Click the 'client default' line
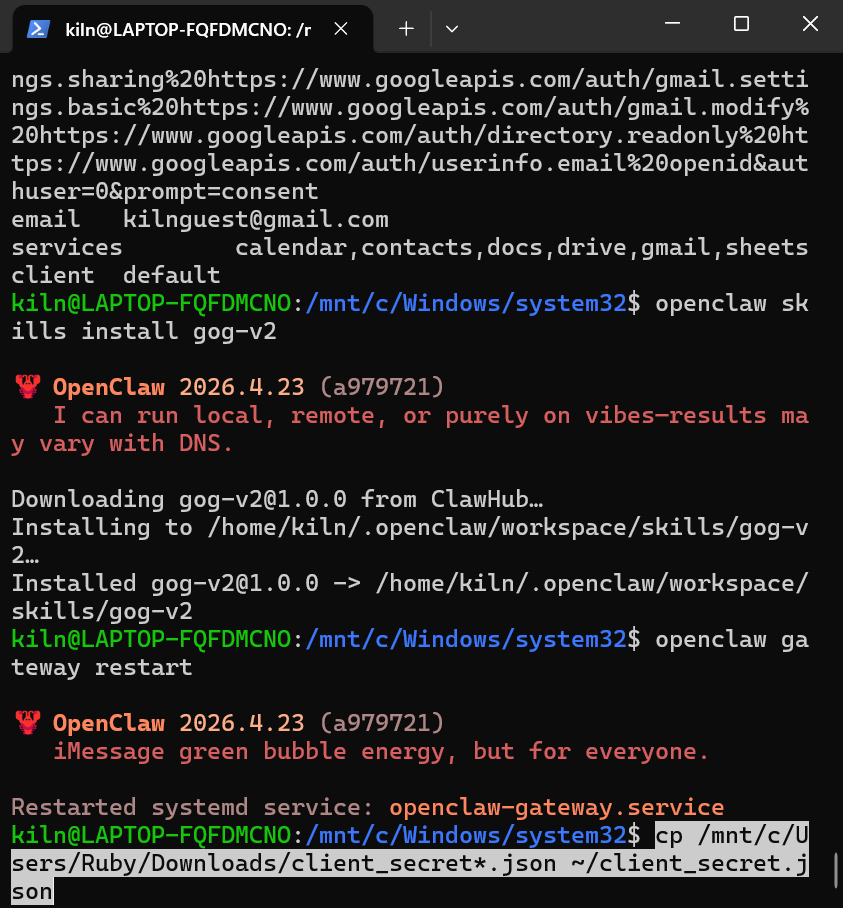843x908 pixels. point(116,275)
